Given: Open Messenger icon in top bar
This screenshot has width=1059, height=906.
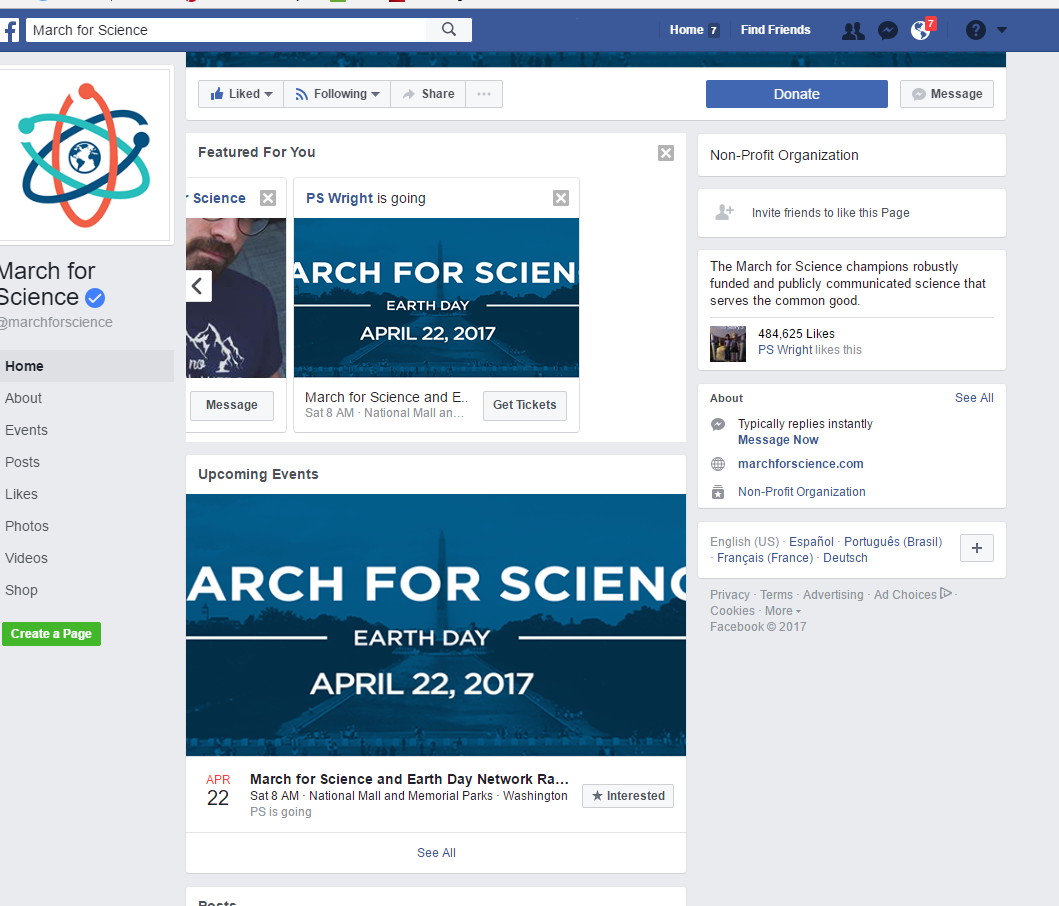Looking at the screenshot, I should (x=887, y=30).
